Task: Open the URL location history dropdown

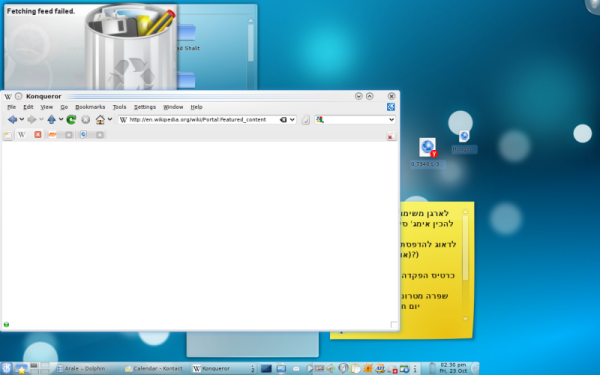Action: [292, 120]
